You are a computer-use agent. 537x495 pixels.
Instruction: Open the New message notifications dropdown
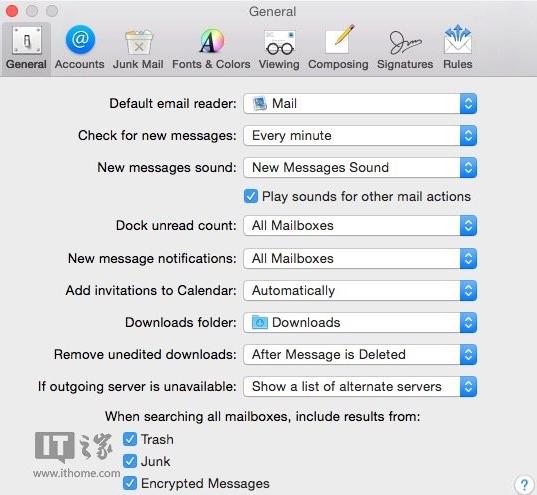click(360, 258)
